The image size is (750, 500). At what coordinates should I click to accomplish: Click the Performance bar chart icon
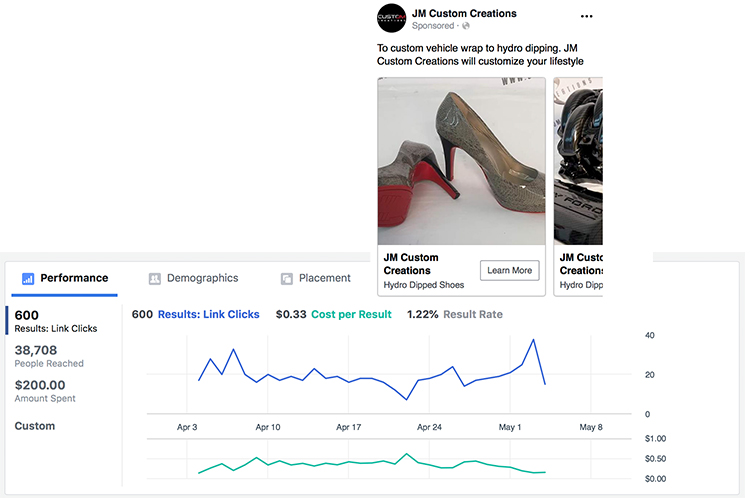(28, 278)
